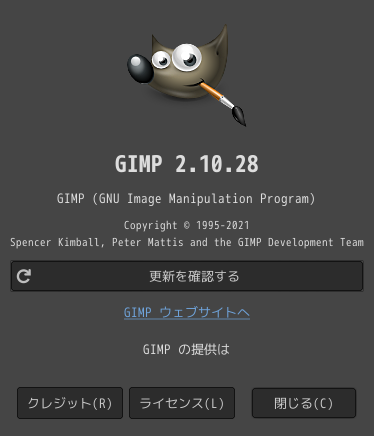Image resolution: width=374 pixels, height=436 pixels.
Task: Click the Copyright © 1995-2021 line
Action: point(187,226)
